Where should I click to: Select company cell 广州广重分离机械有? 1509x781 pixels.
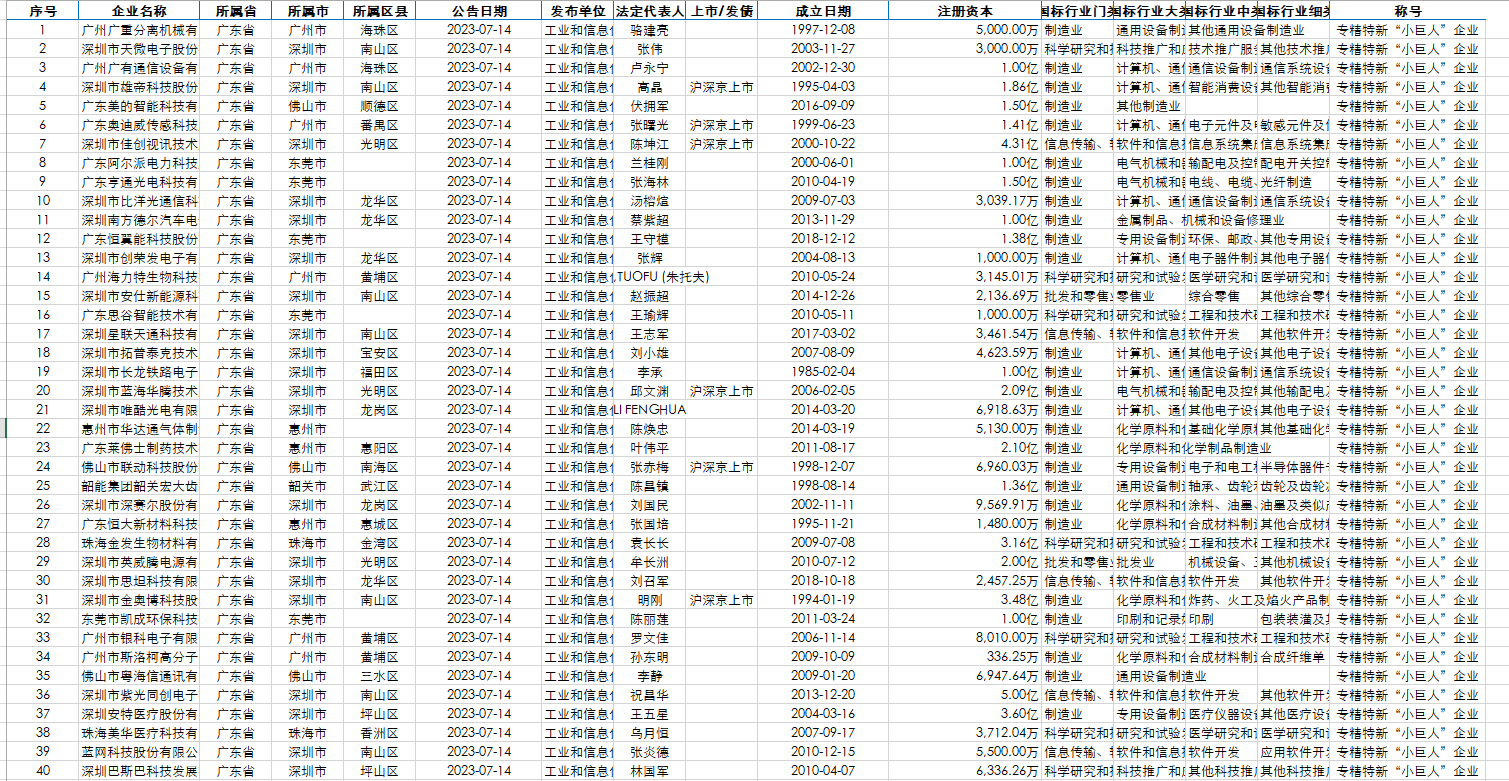[139, 30]
